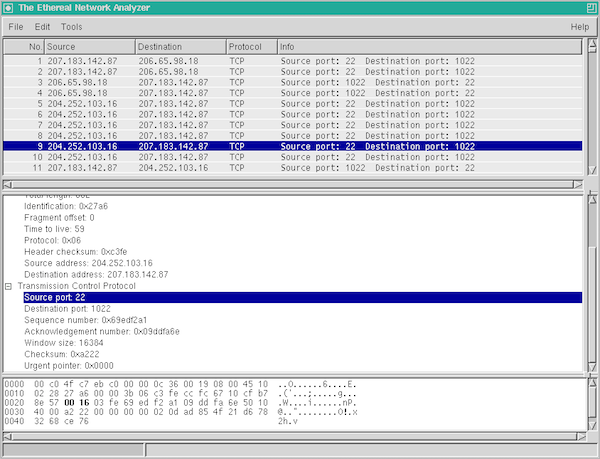Viewport: 600px width, 459px height.
Task: Click the protocol tree scrollbar down arrow
Action: pos(592,367)
